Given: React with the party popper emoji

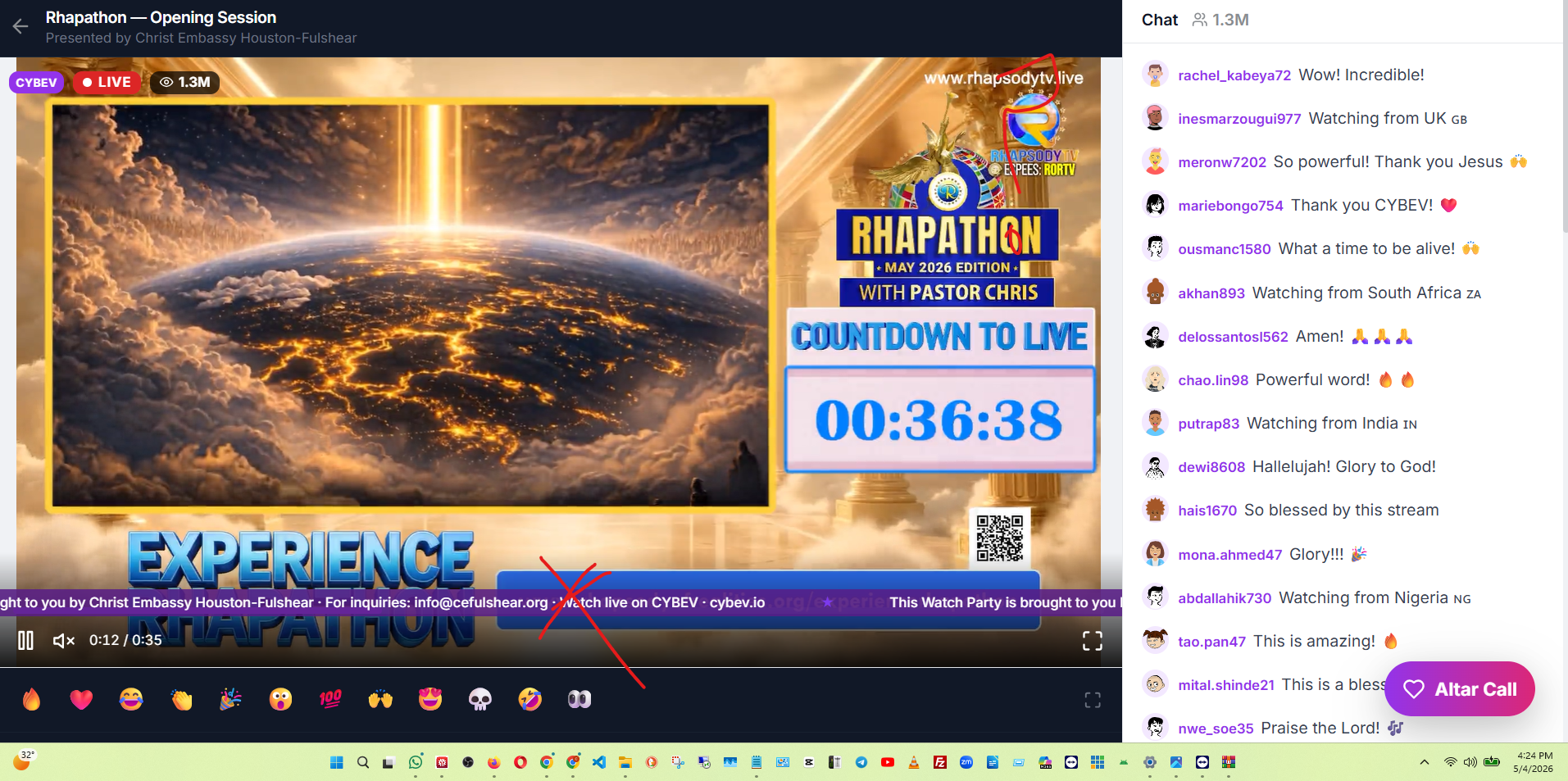Looking at the screenshot, I should 231,699.
